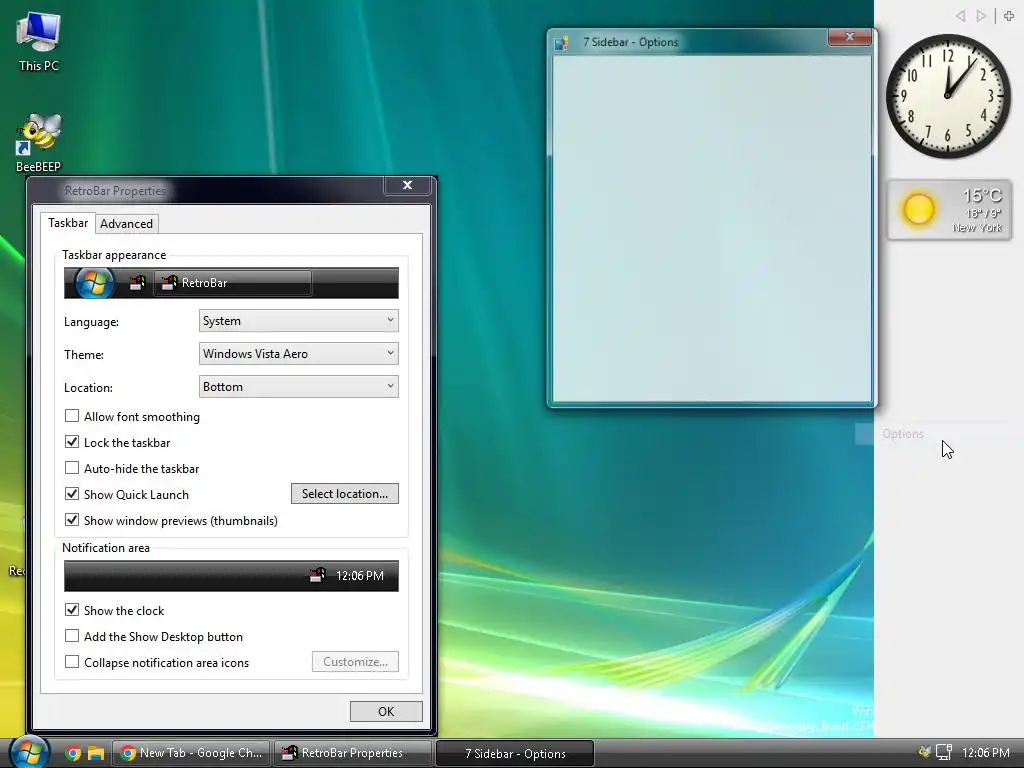Click the Select location... button
Screen dimensions: 1024x768
click(x=345, y=494)
